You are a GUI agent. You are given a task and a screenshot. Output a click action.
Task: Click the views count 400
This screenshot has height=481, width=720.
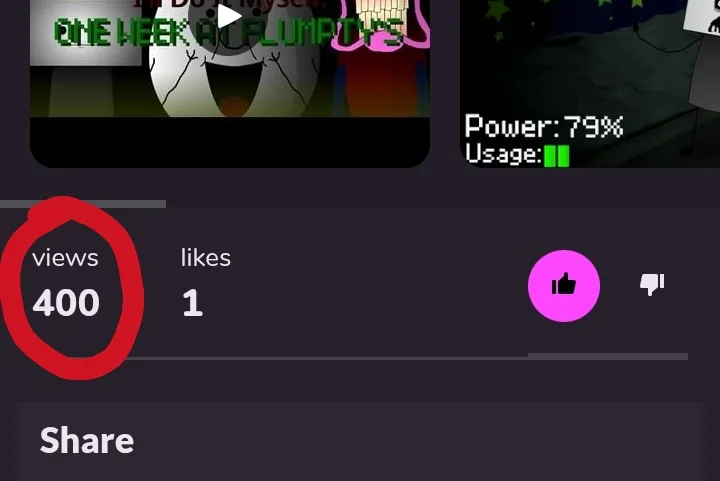(x=66, y=303)
